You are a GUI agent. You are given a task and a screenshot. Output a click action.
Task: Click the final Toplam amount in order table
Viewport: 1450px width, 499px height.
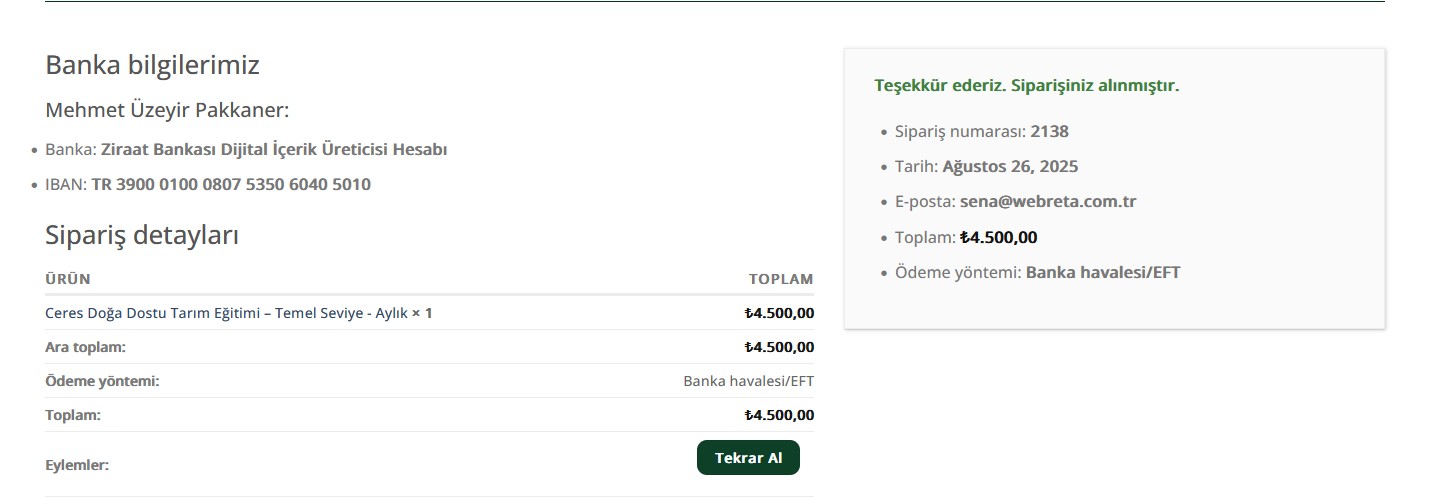(779, 415)
